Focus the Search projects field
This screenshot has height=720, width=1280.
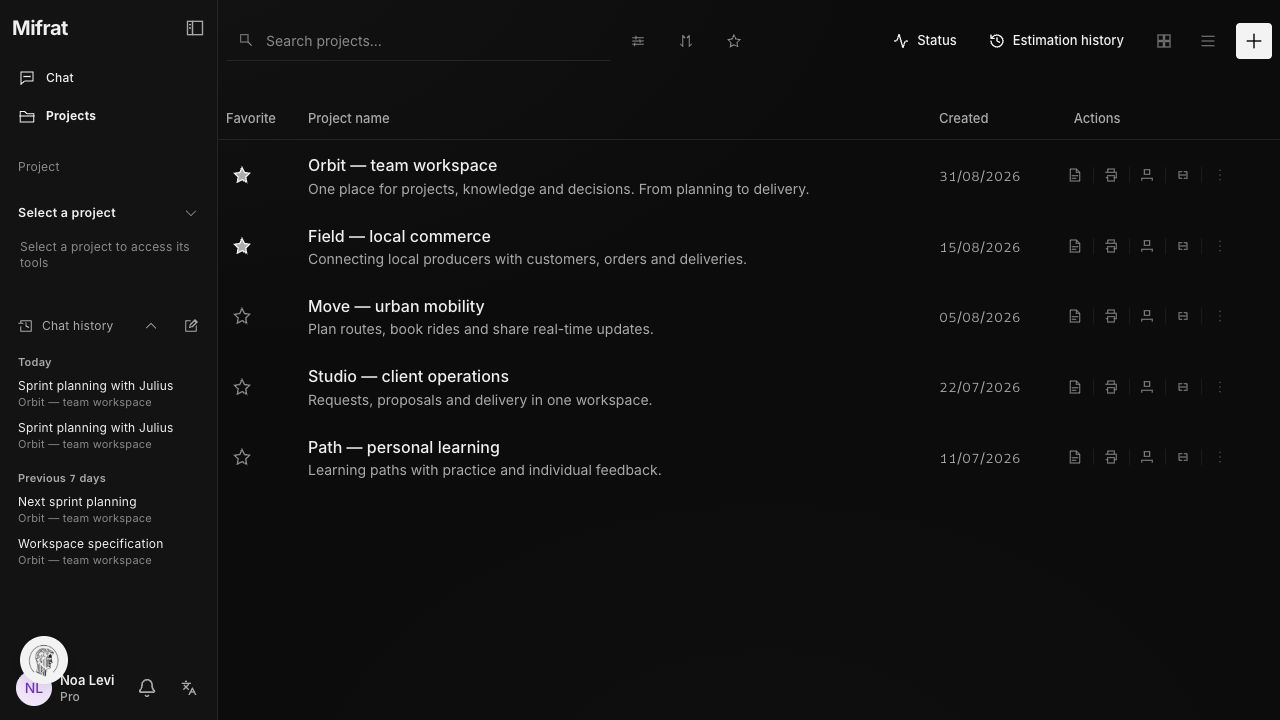coord(418,41)
